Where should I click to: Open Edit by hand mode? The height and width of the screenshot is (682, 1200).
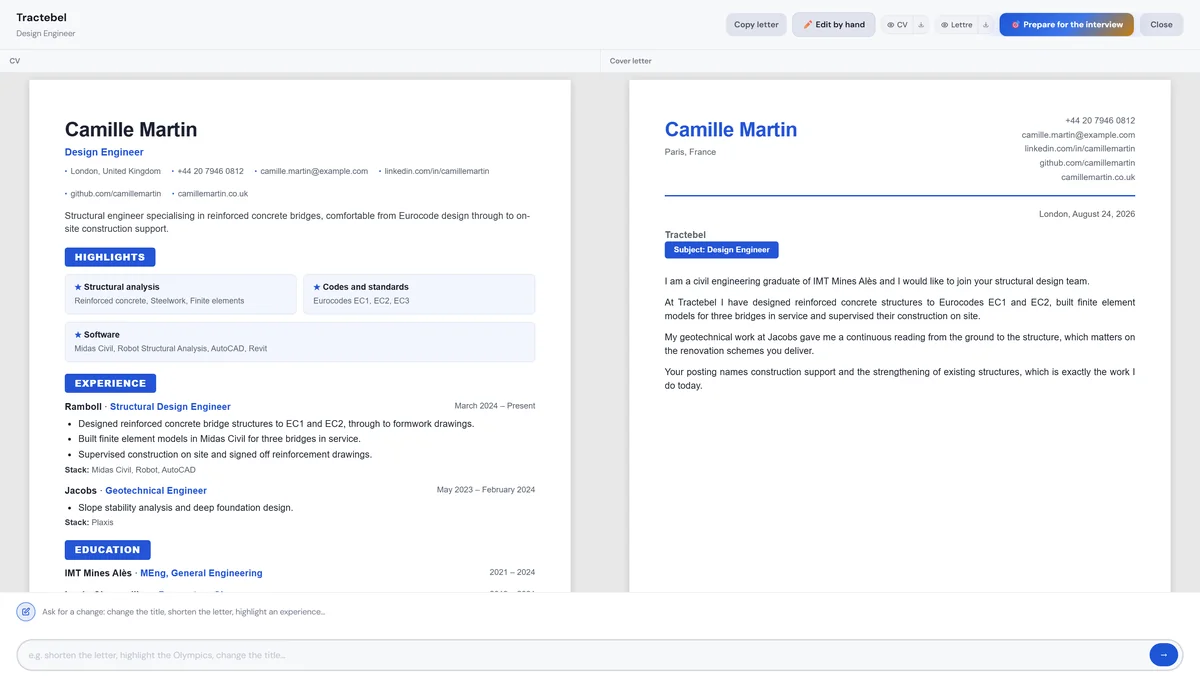pyautogui.click(x=834, y=25)
